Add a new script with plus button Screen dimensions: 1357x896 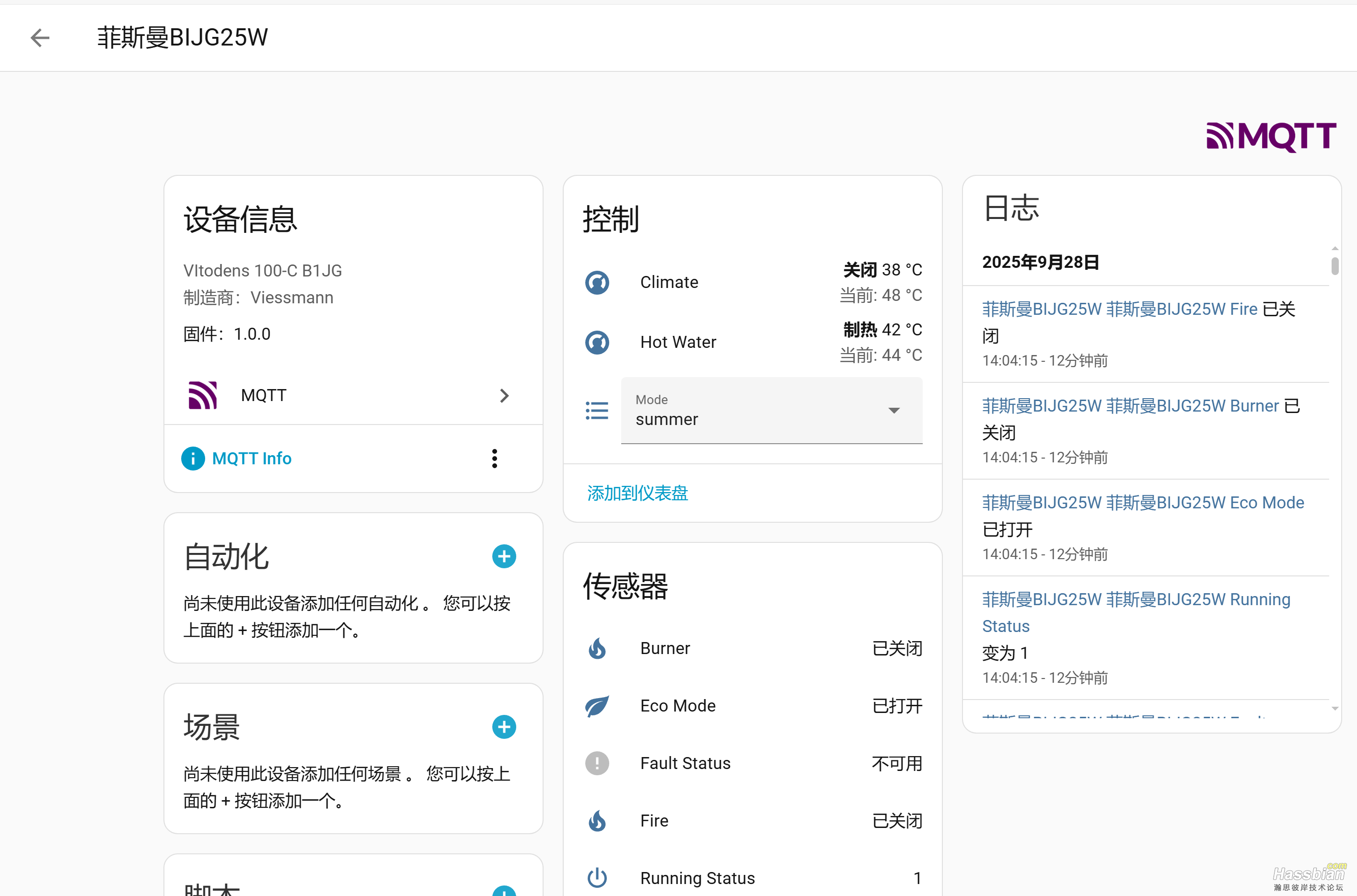pos(504,891)
